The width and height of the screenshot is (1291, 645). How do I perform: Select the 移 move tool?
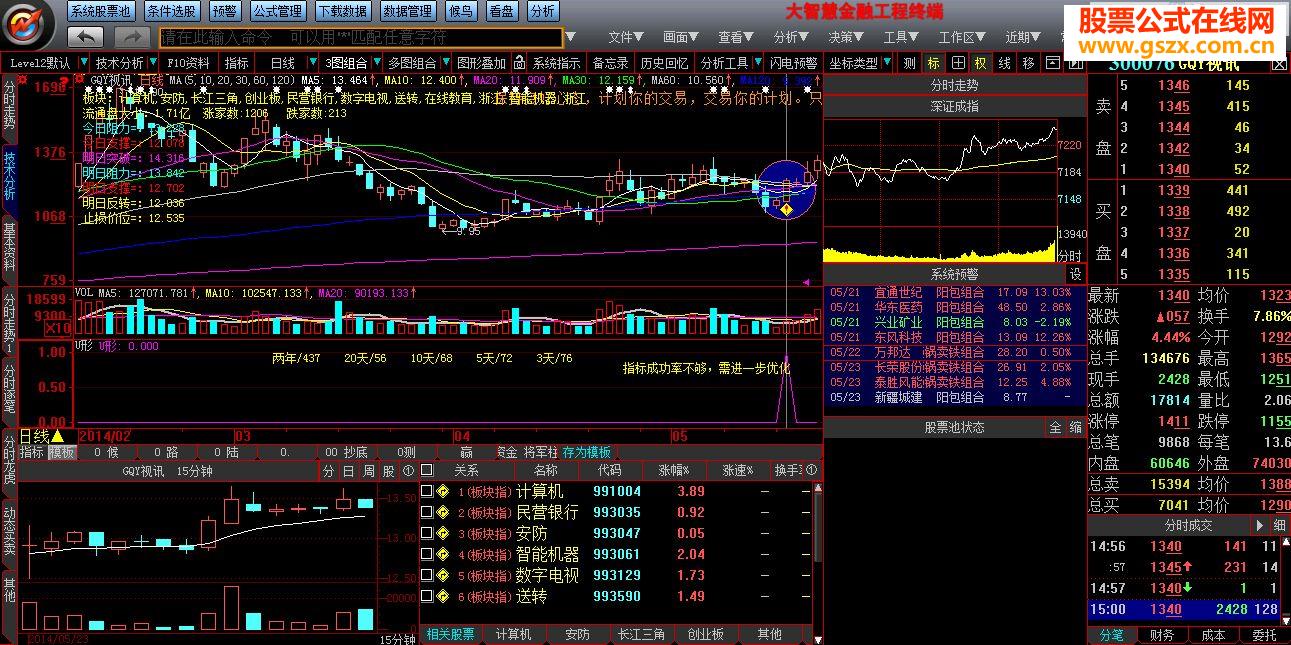[1028, 62]
